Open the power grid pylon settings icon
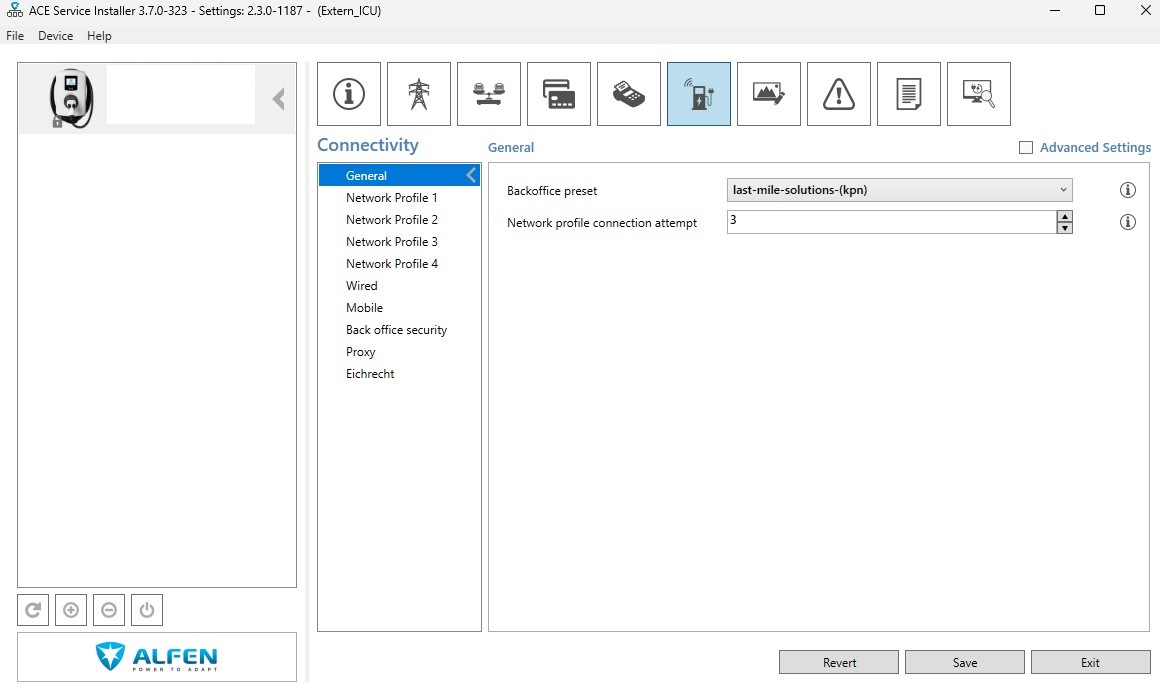 [419, 94]
